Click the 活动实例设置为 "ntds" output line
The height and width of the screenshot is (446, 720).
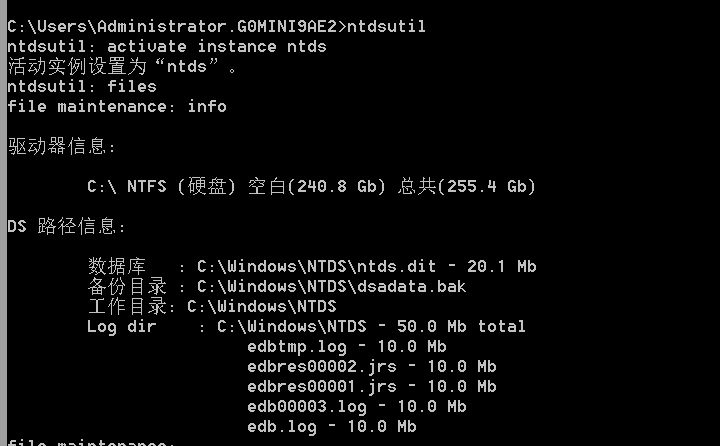(122, 67)
